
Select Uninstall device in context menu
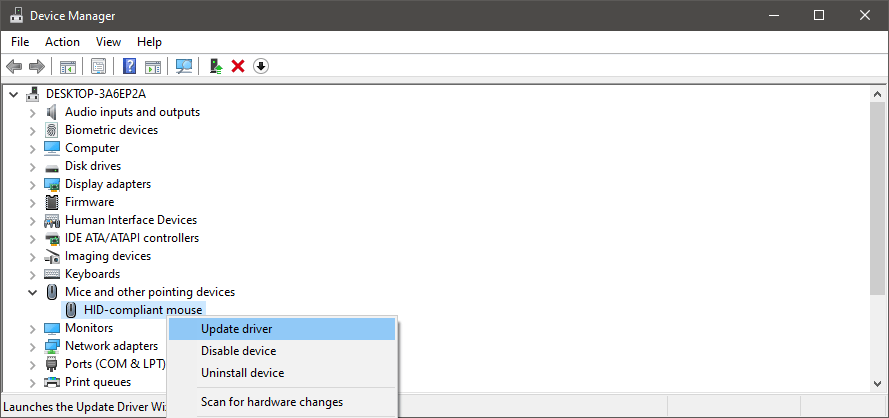[242, 373]
